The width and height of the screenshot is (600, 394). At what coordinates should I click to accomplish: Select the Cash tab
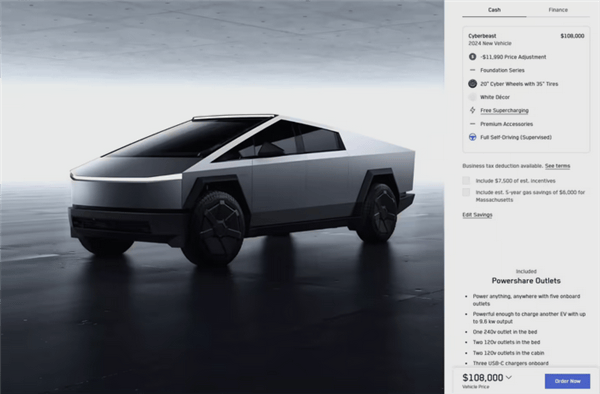494,10
